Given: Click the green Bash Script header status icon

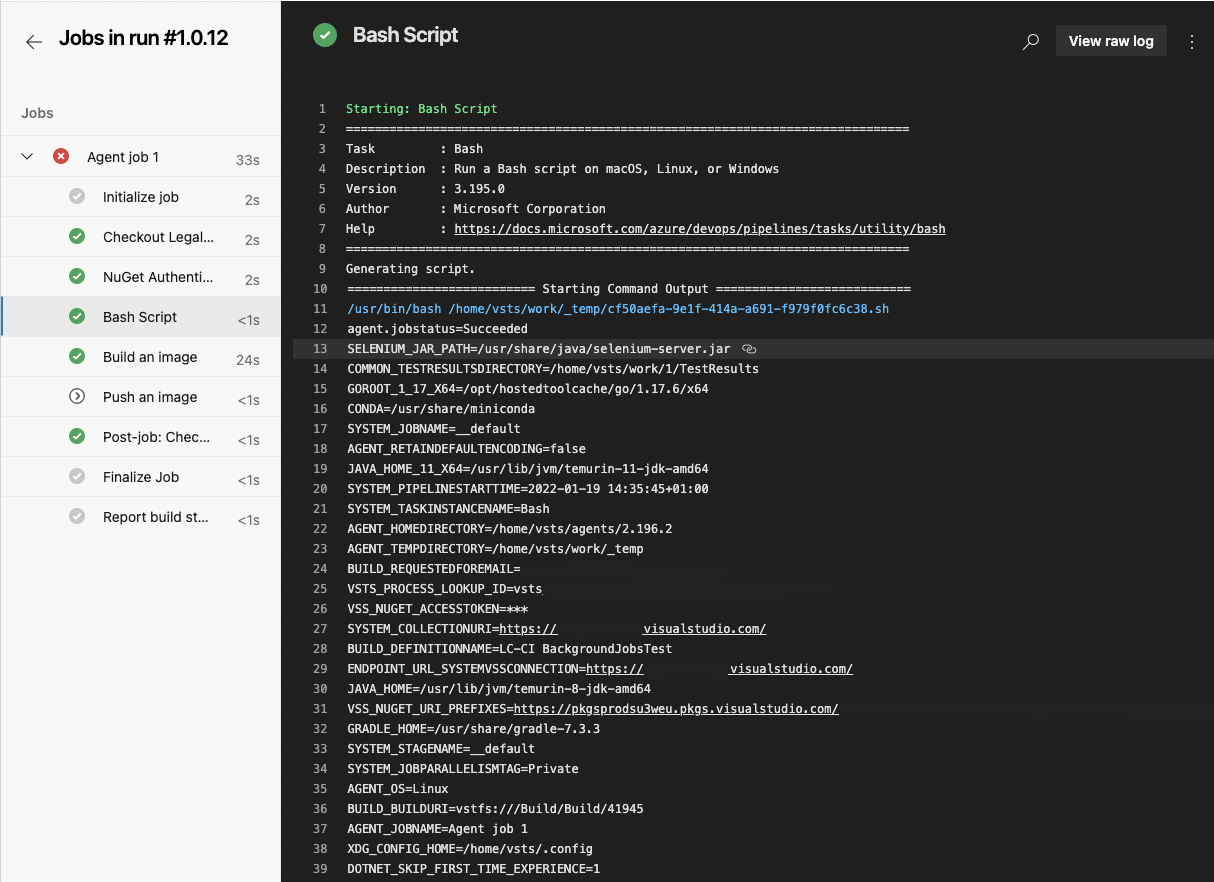Looking at the screenshot, I should click(325, 36).
